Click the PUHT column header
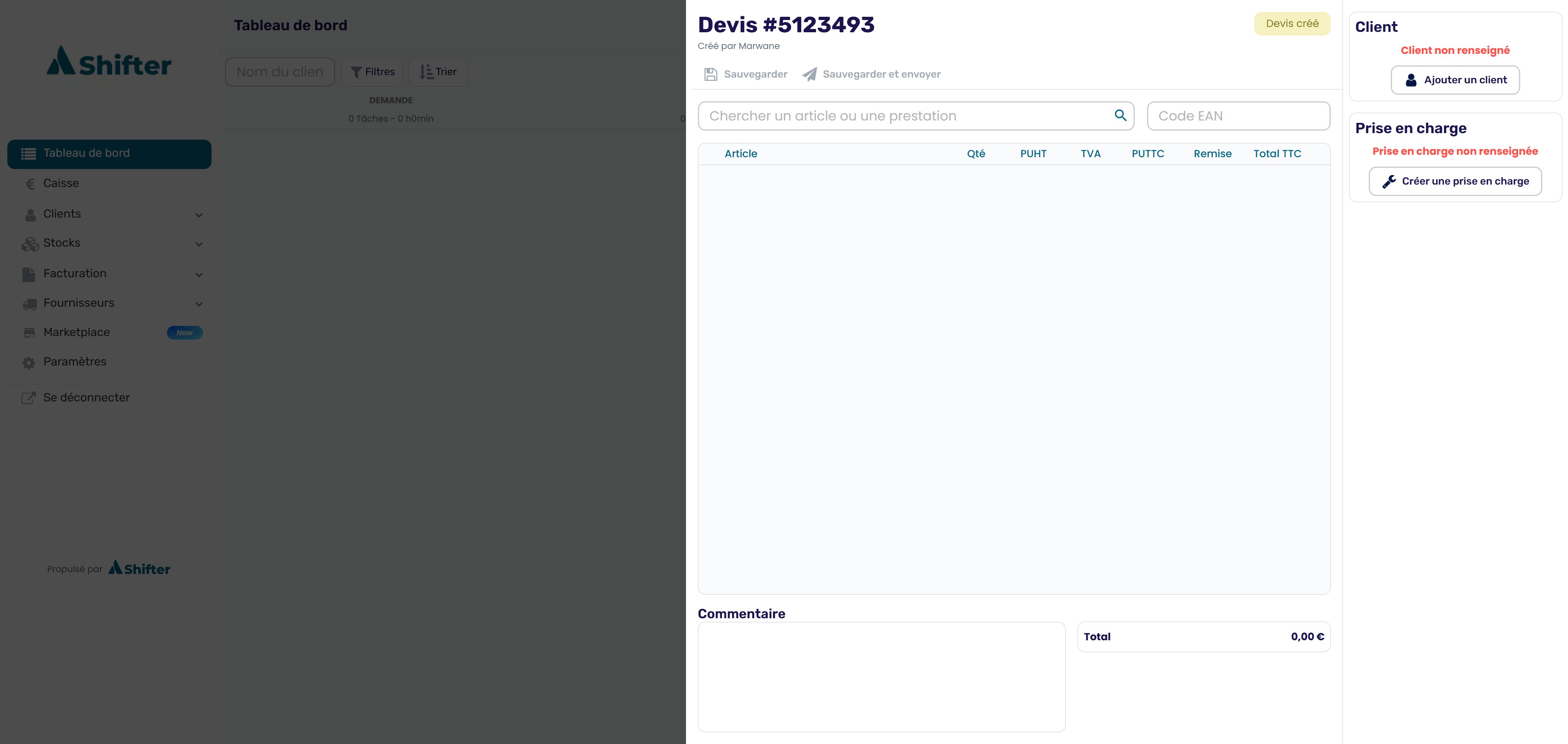The height and width of the screenshot is (744, 1568). [1033, 154]
